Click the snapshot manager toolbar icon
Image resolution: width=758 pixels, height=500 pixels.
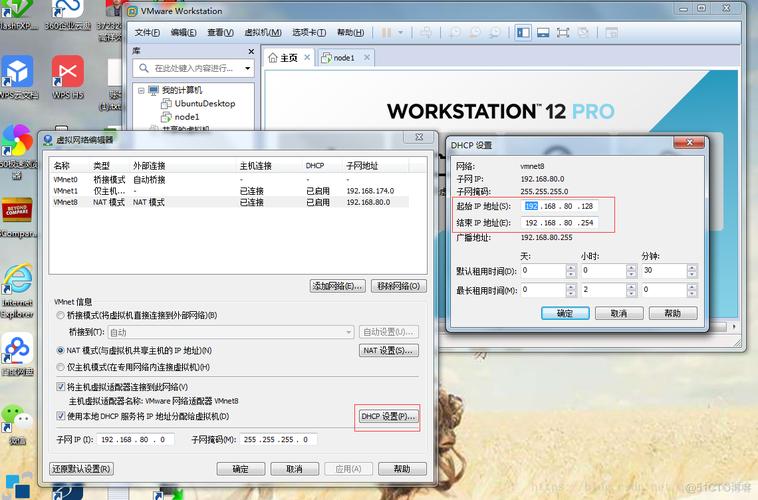[495, 32]
